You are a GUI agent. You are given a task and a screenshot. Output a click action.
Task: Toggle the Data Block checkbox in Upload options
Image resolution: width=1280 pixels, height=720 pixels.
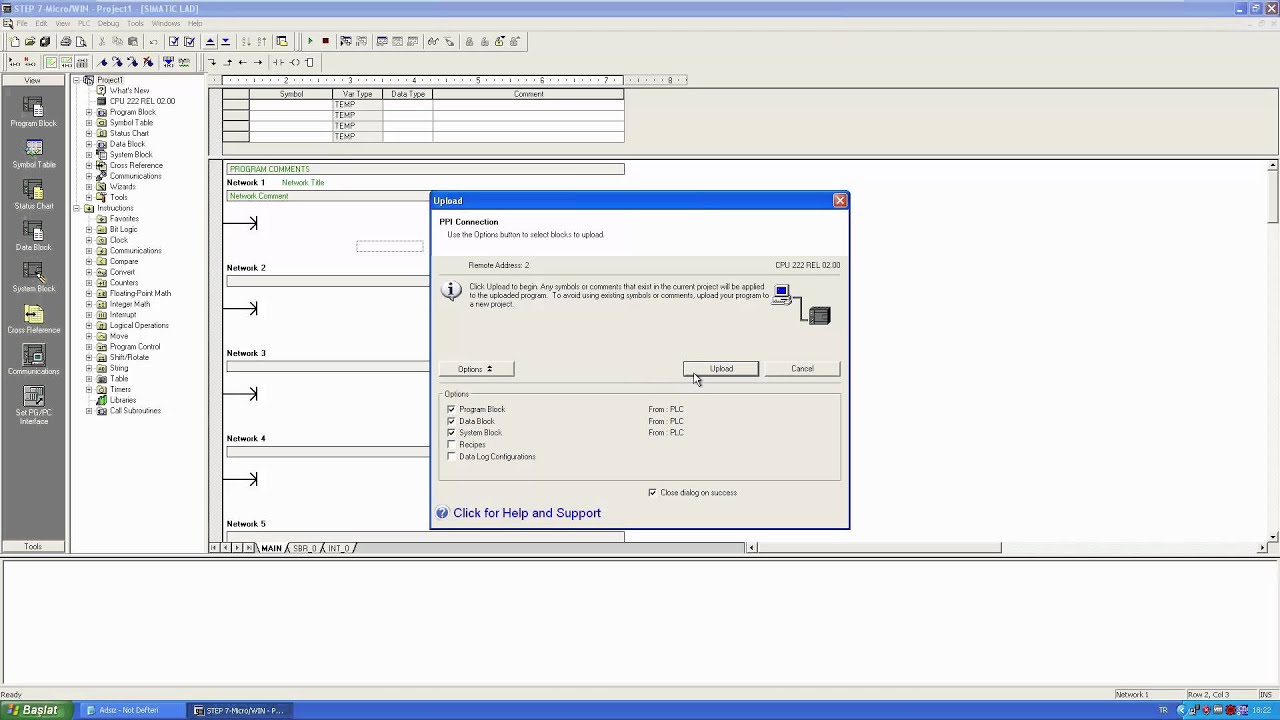pos(451,421)
